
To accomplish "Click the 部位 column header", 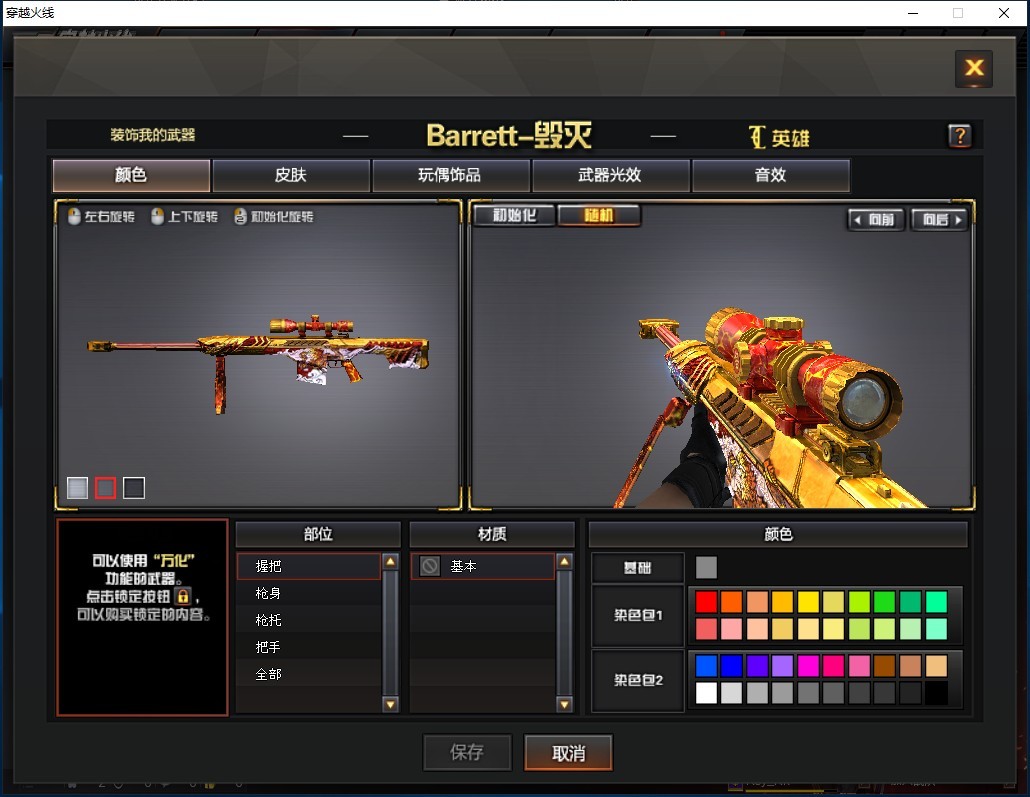I will click(318, 534).
